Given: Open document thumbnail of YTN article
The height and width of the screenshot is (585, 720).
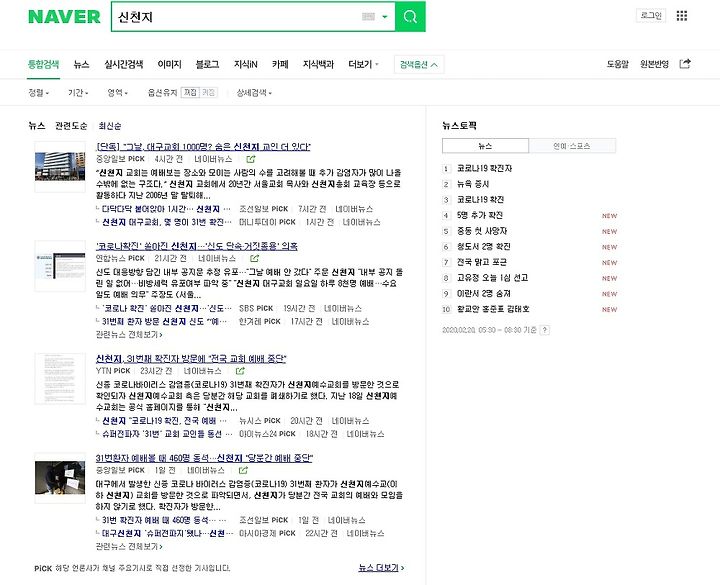Looking at the screenshot, I should (x=60, y=378).
